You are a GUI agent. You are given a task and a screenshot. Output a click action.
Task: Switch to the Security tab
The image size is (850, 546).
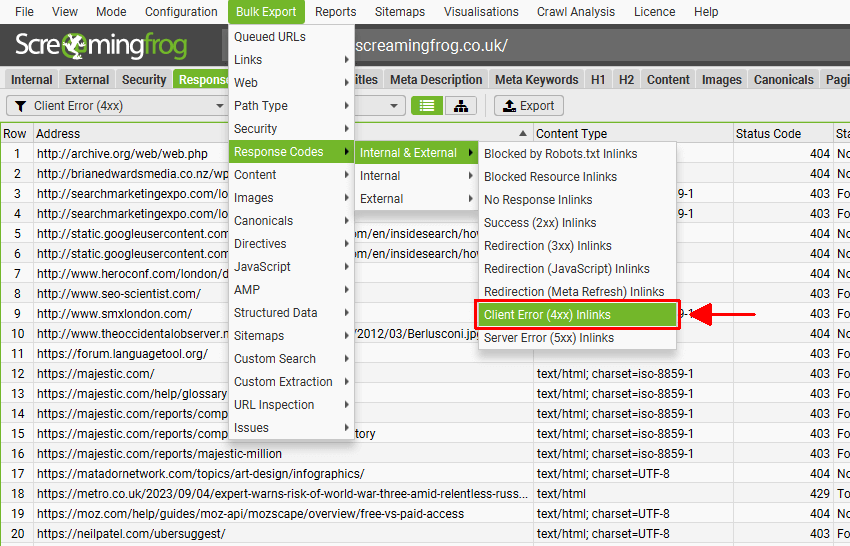click(x=144, y=80)
